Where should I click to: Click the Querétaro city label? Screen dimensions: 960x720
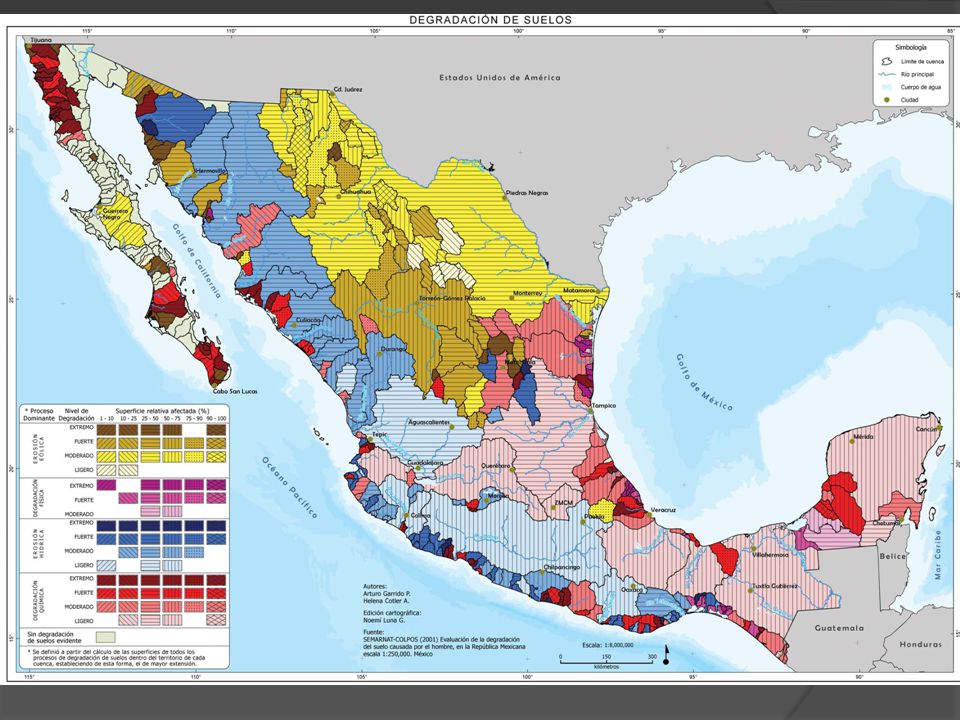[x=495, y=466]
